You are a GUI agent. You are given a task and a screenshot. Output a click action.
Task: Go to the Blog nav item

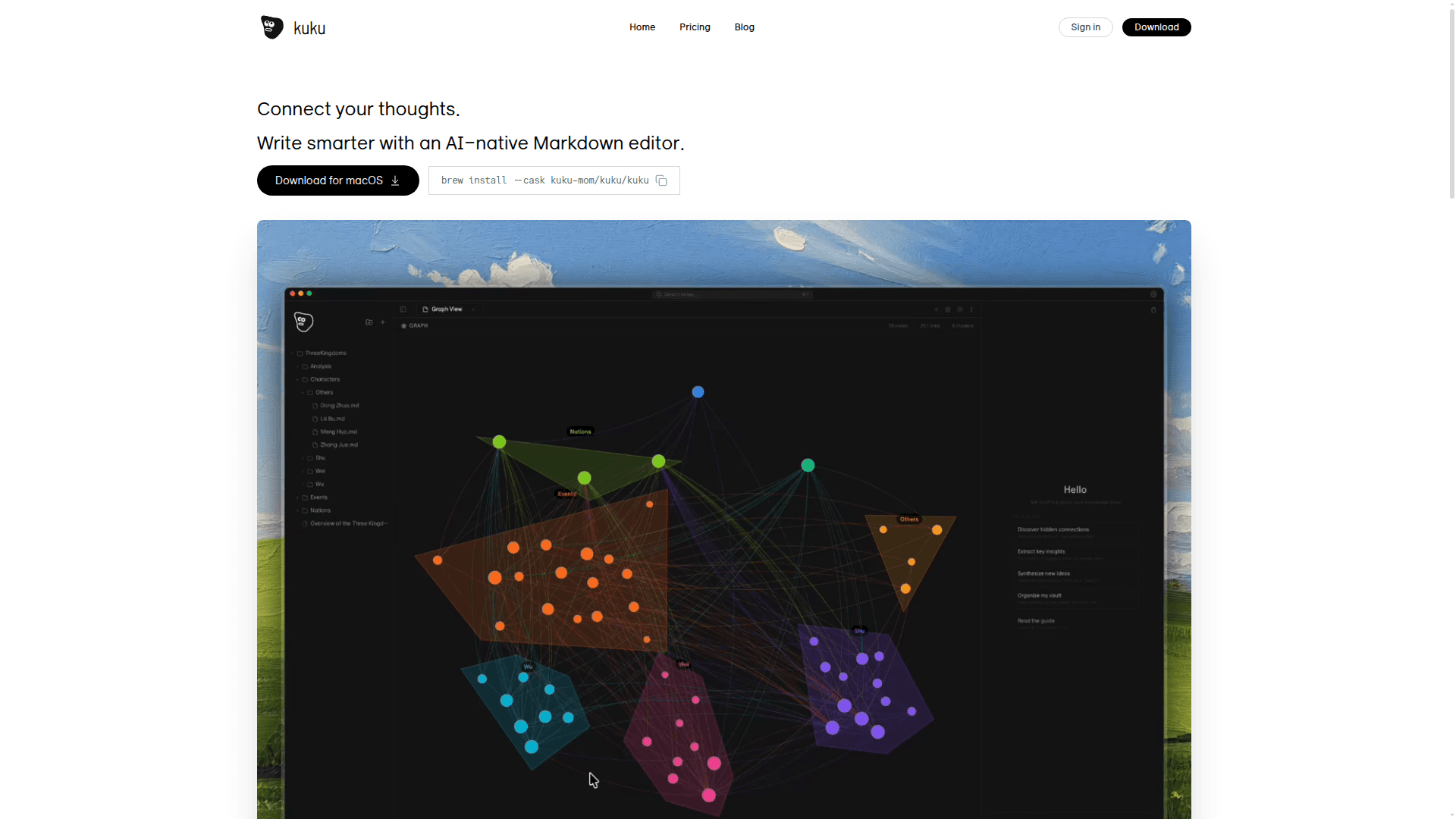point(744,27)
